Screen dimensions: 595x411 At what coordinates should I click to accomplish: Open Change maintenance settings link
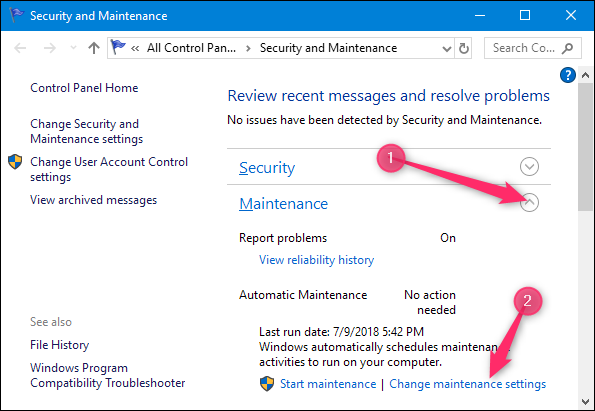click(468, 384)
